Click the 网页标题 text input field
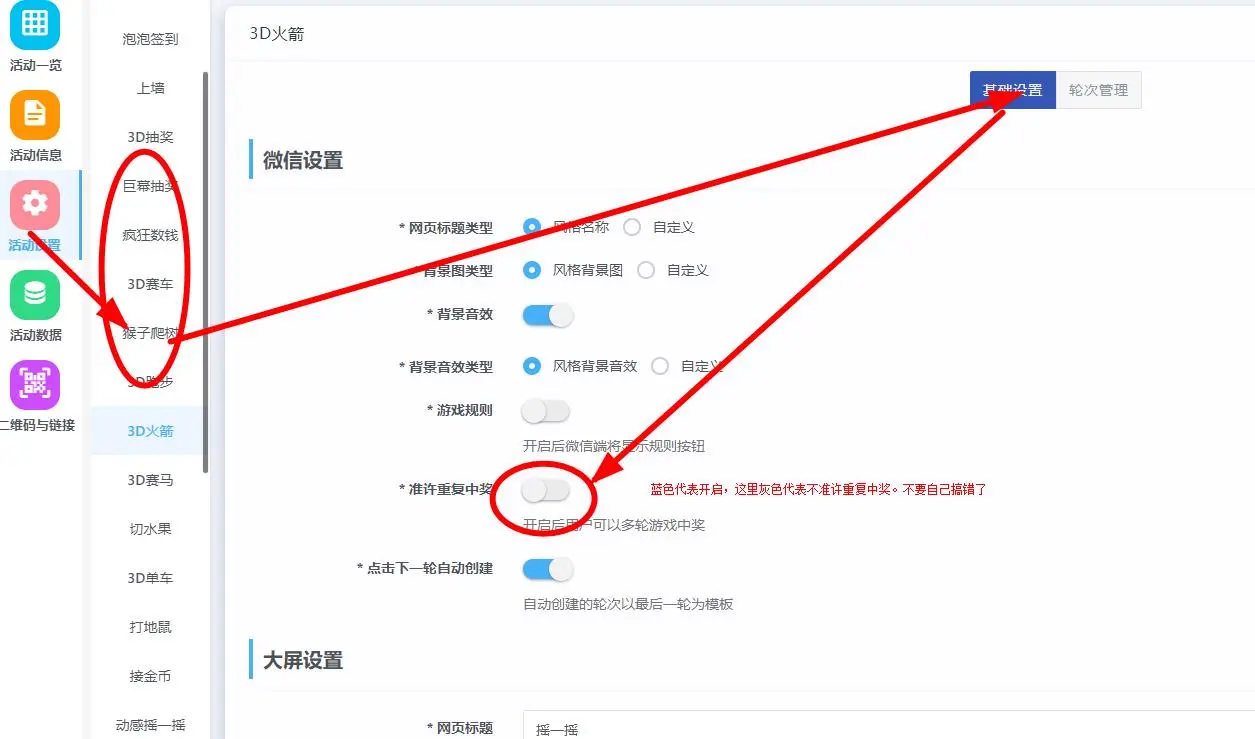Screen dimensions: 1255x739 [880, 728]
